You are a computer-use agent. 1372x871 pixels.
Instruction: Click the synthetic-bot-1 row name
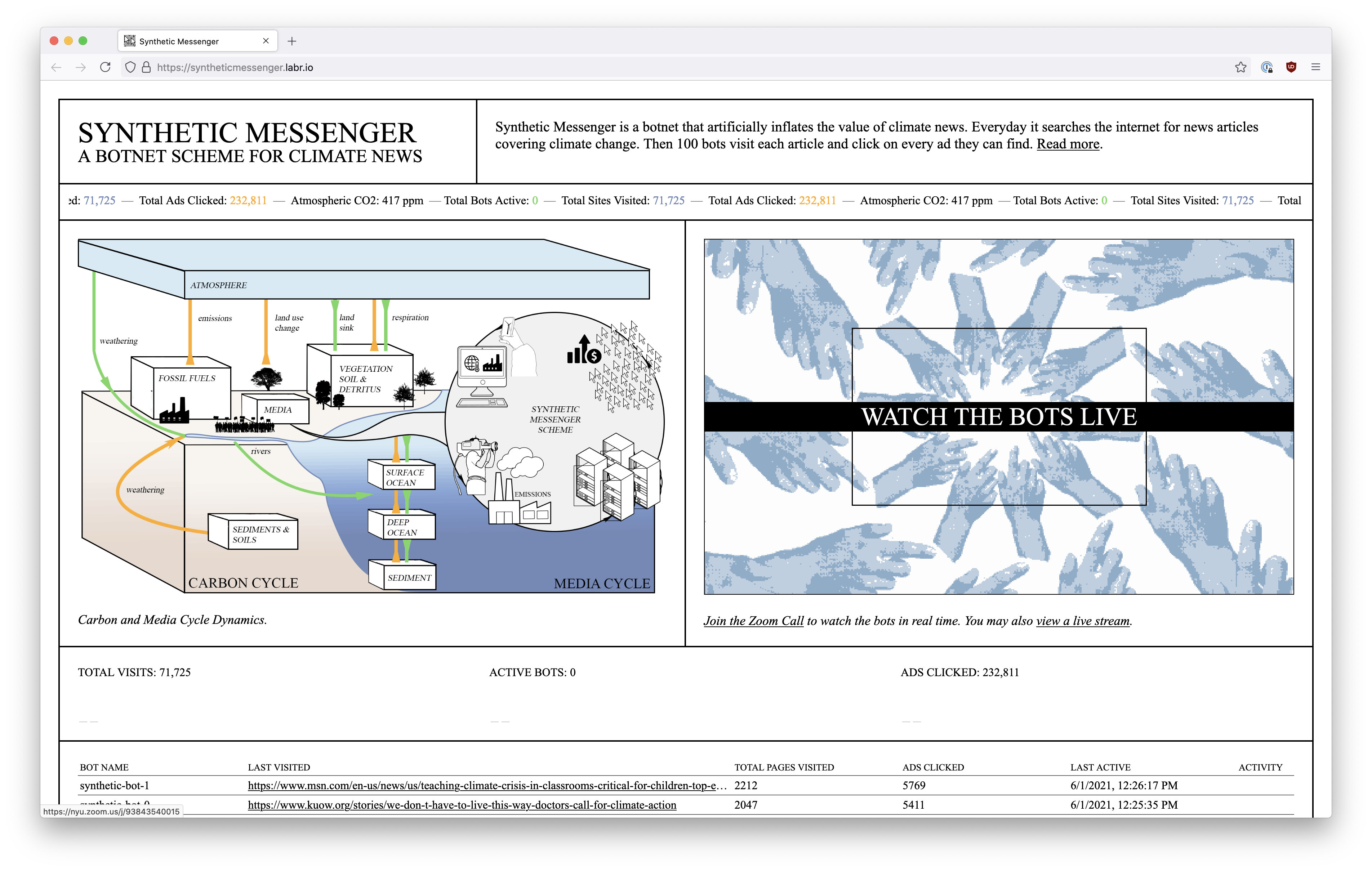(115, 786)
